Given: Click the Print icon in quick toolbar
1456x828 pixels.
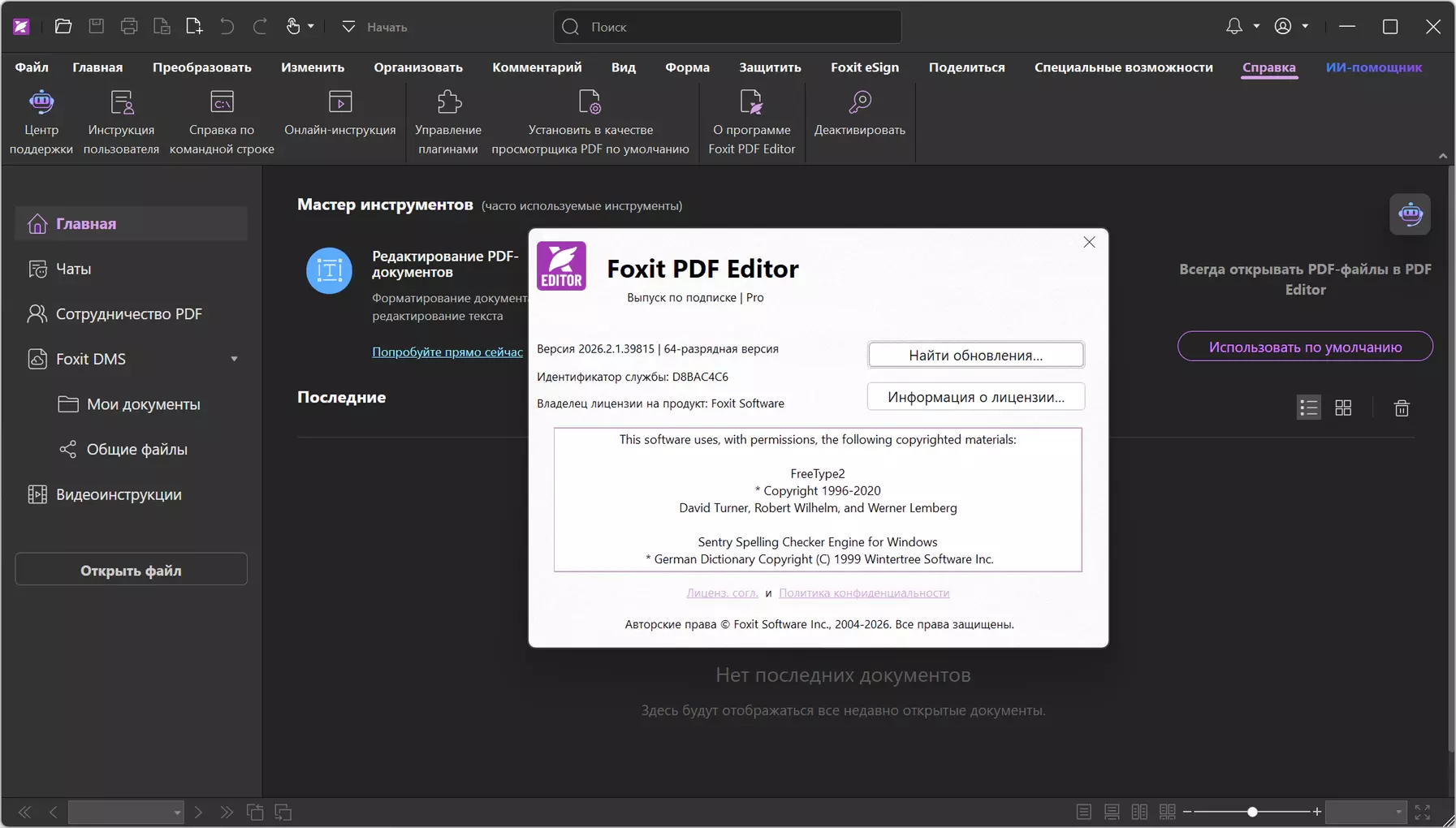Looking at the screenshot, I should click(x=129, y=27).
